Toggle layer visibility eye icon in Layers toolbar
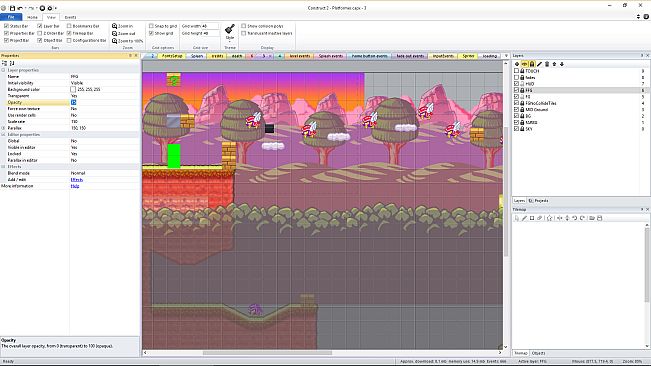Viewport: 651px width, 366px height. click(524, 64)
